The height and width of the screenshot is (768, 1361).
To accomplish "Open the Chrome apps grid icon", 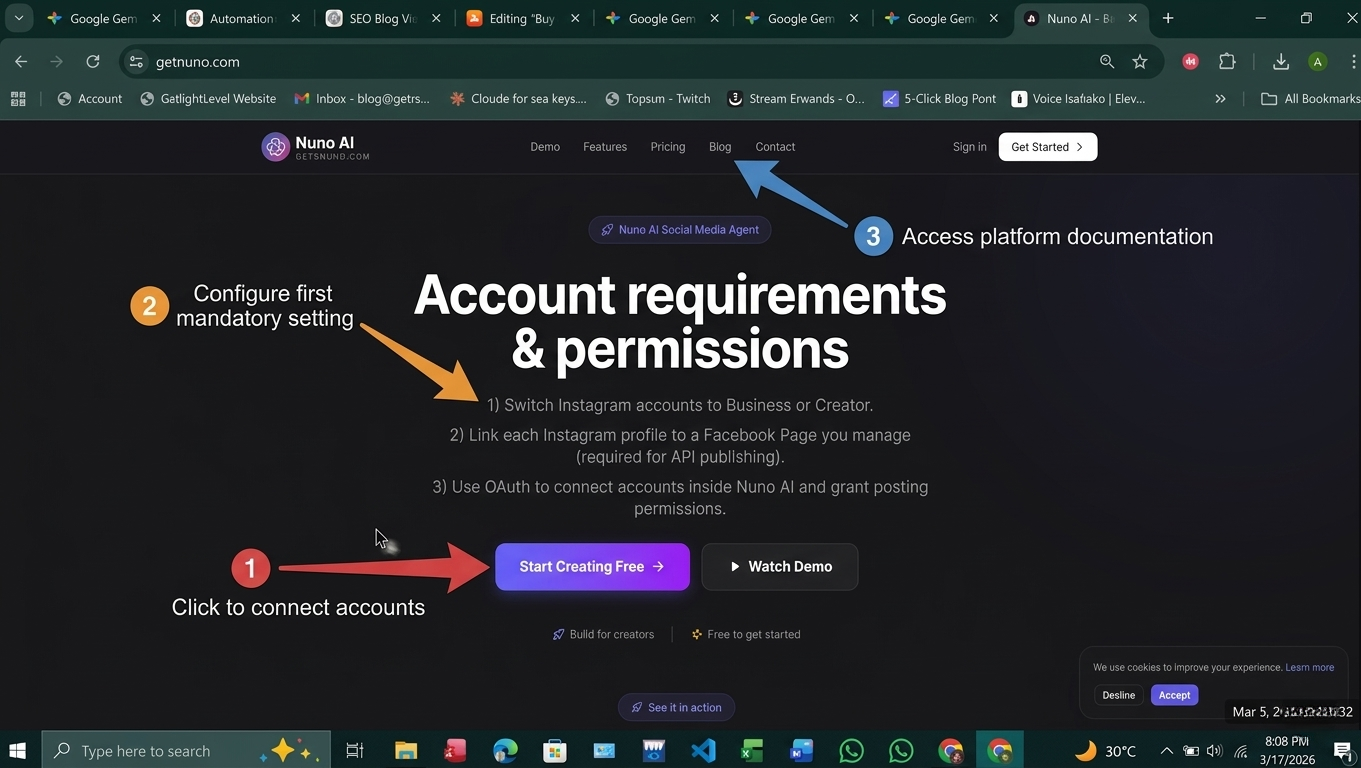I will click(18, 98).
